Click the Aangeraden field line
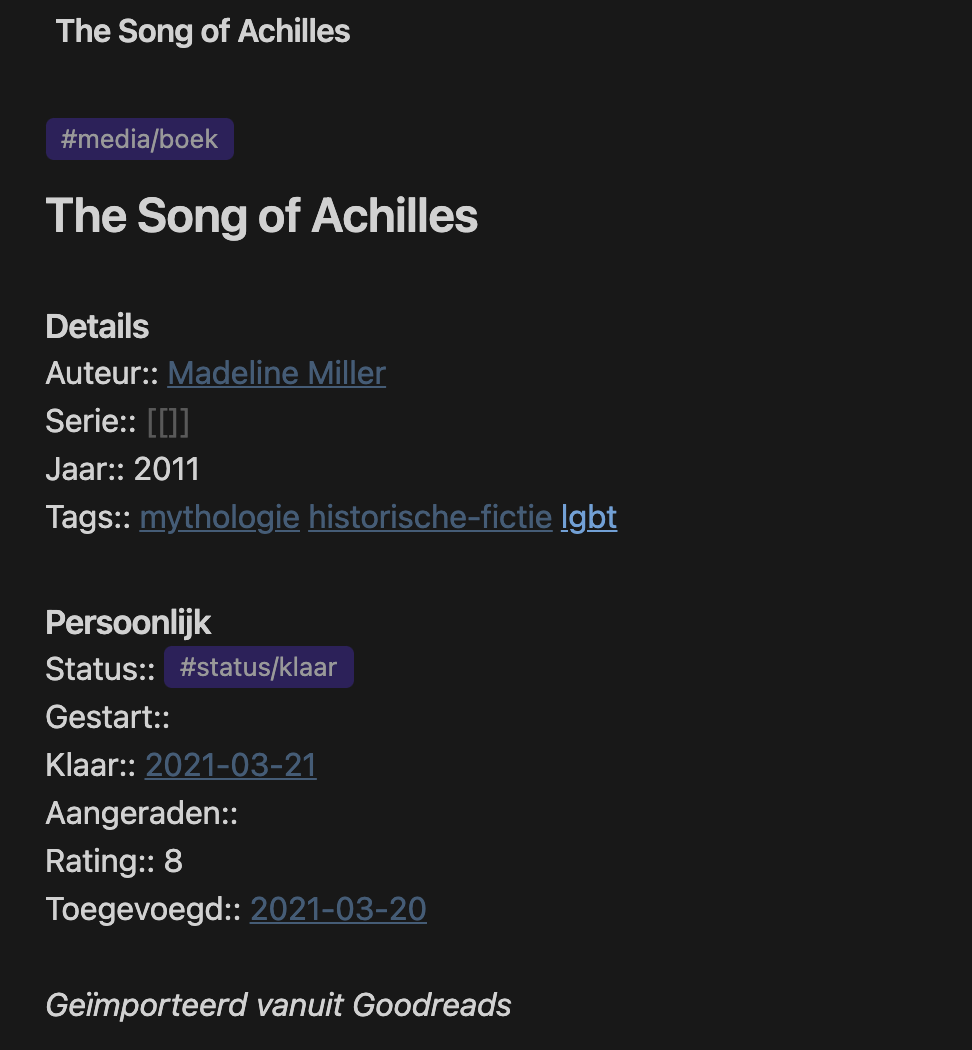This screenshot has width=972, height=1050. pos(141,813)
